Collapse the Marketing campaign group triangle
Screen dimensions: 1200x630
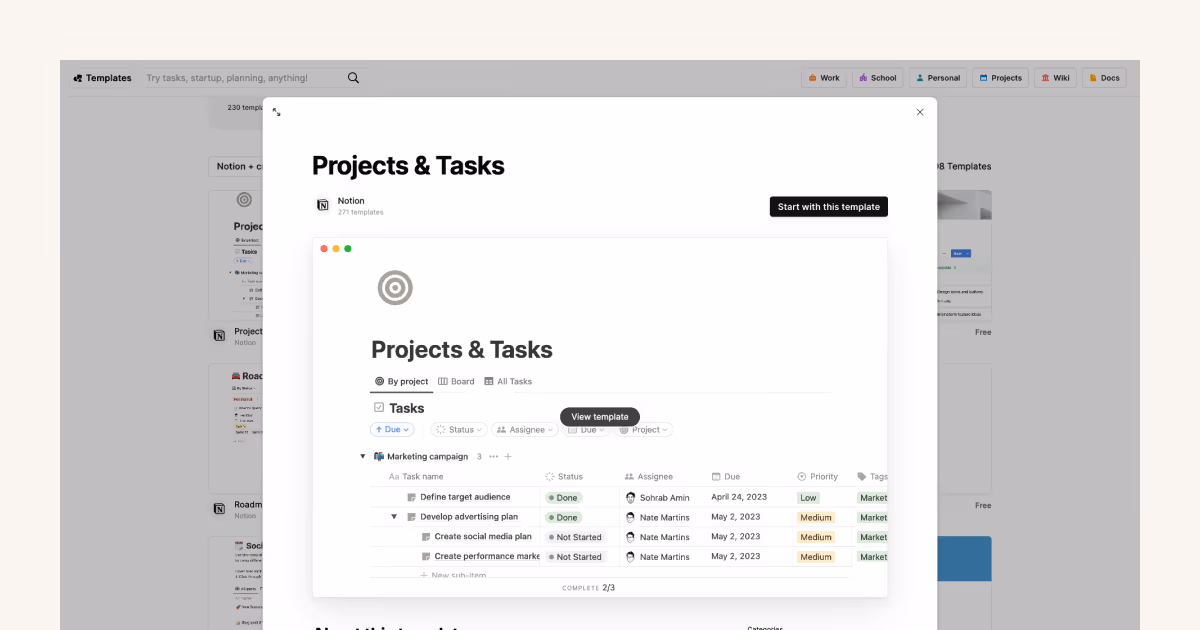(362, 456)
